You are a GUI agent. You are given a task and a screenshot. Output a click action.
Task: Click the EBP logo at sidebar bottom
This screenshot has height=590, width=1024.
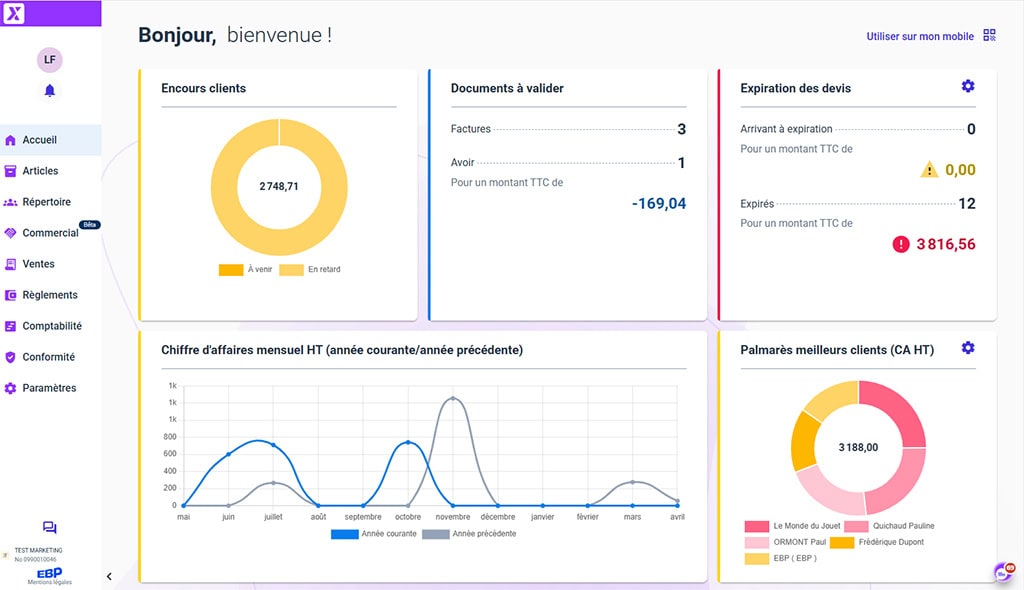[50, 573]
